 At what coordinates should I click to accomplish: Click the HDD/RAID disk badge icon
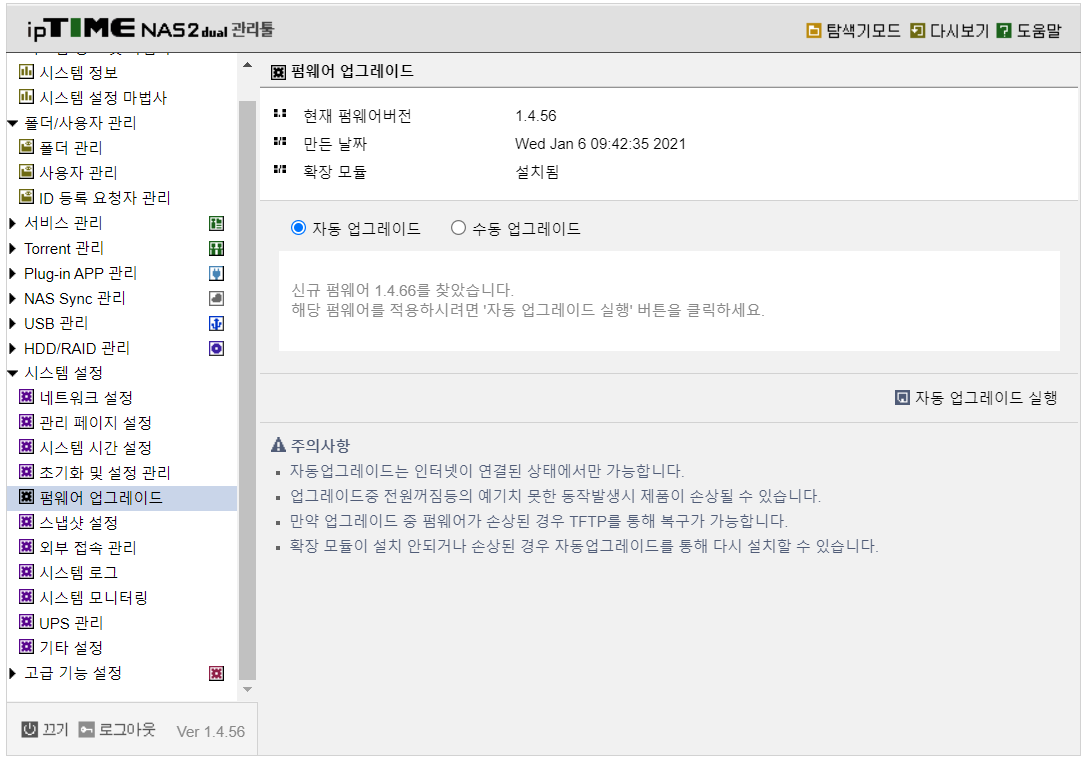217,348
